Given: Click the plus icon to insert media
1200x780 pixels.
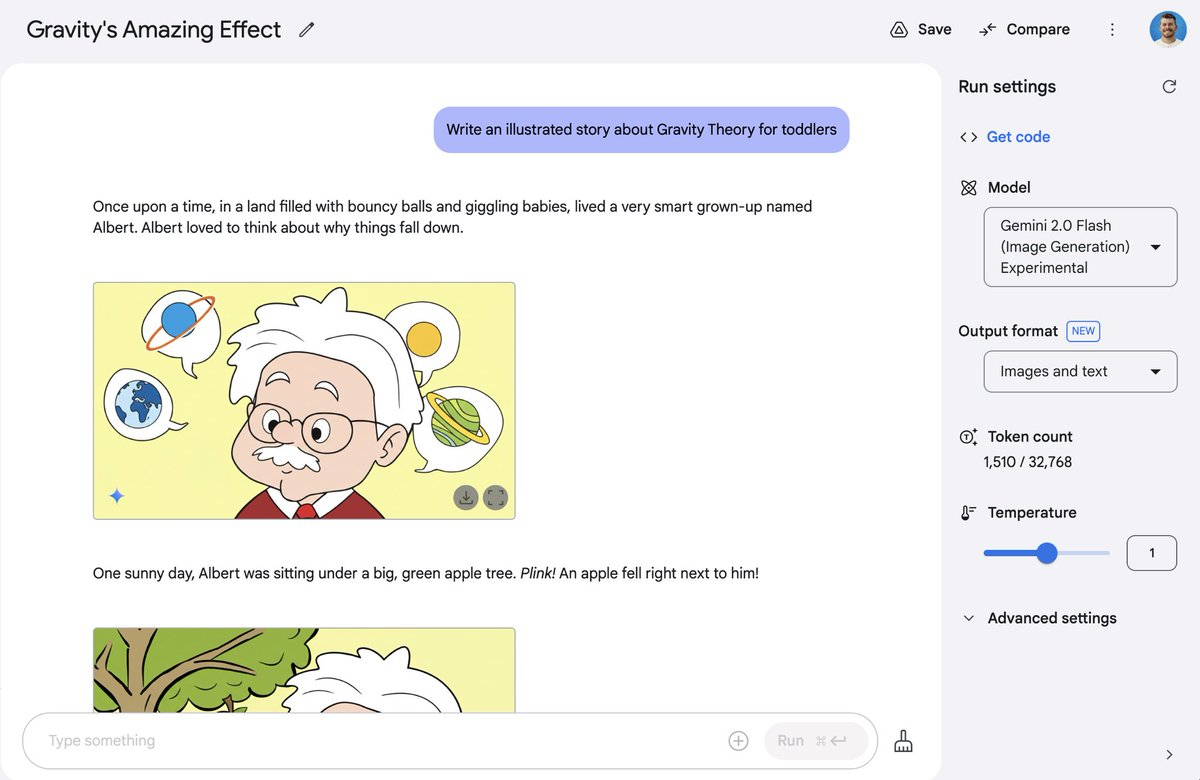Looking at the screenshot, I should (738, 741).
